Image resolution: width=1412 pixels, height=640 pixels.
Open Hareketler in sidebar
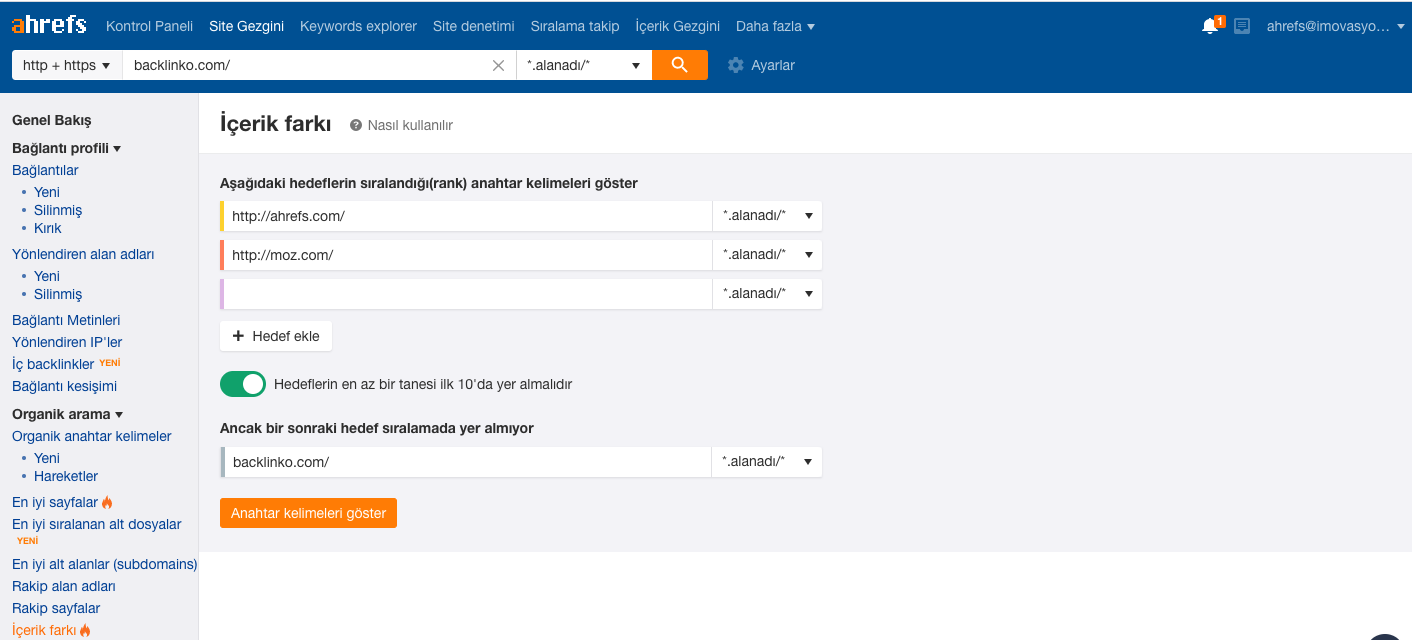[66, 476]
